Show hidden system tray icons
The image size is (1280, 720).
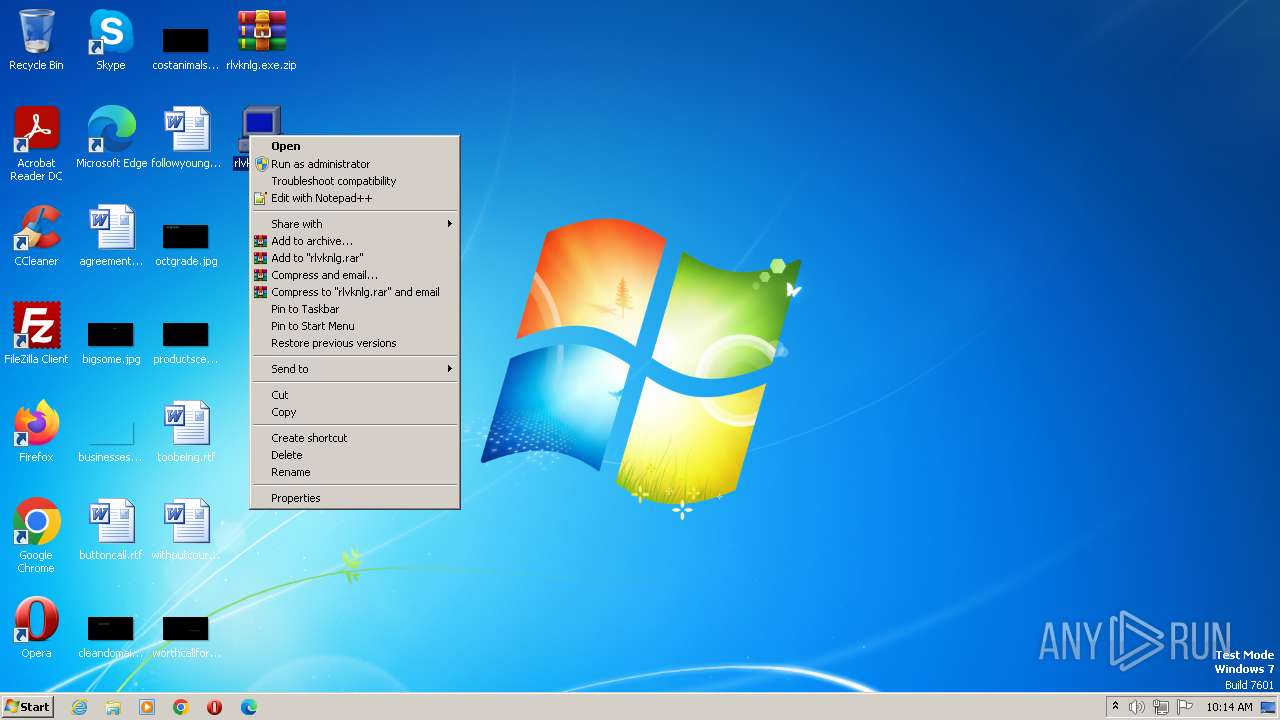tap(1115, 707)
